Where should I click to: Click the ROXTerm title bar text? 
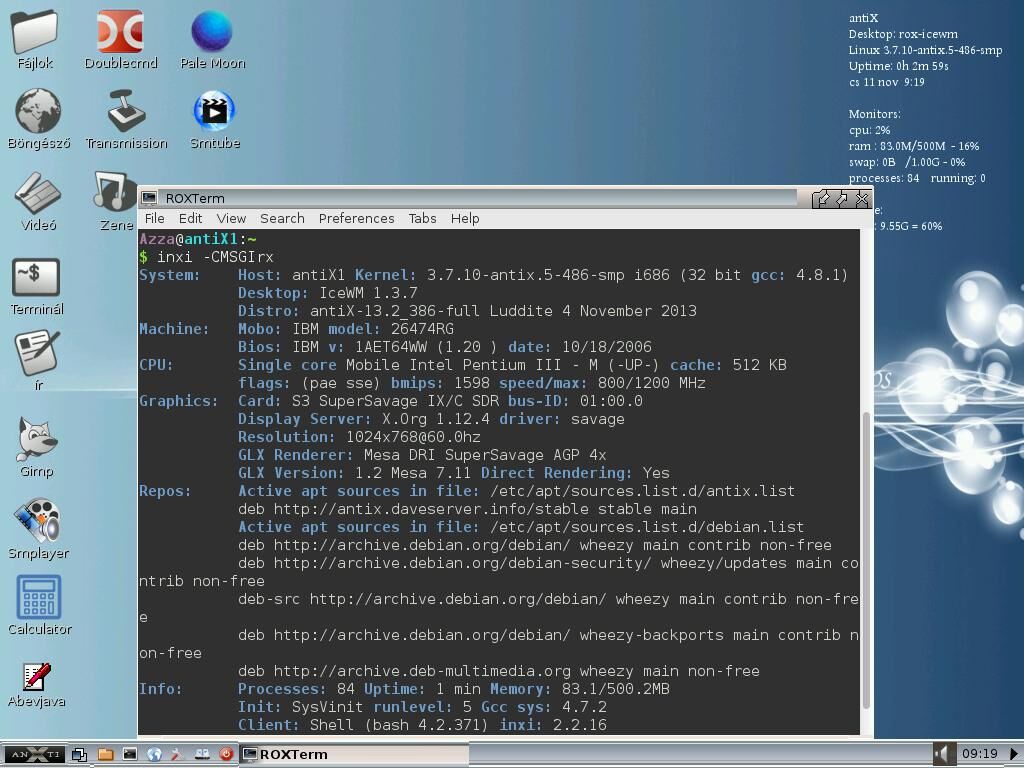click(195, 199)
